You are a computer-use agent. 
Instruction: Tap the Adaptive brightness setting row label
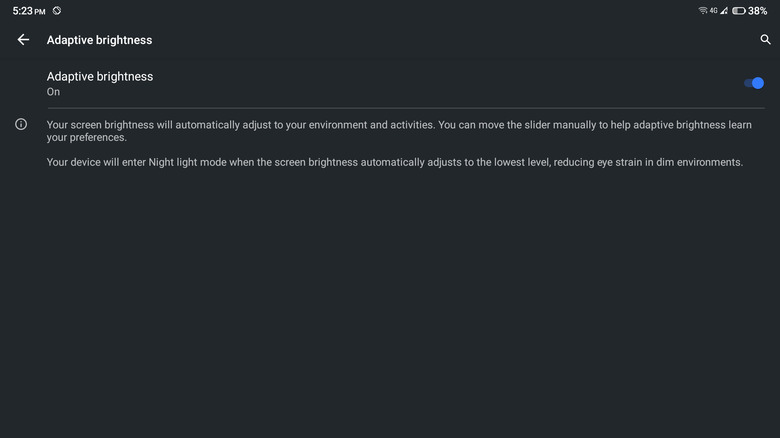pyautogui.click(x=100, y=76)
